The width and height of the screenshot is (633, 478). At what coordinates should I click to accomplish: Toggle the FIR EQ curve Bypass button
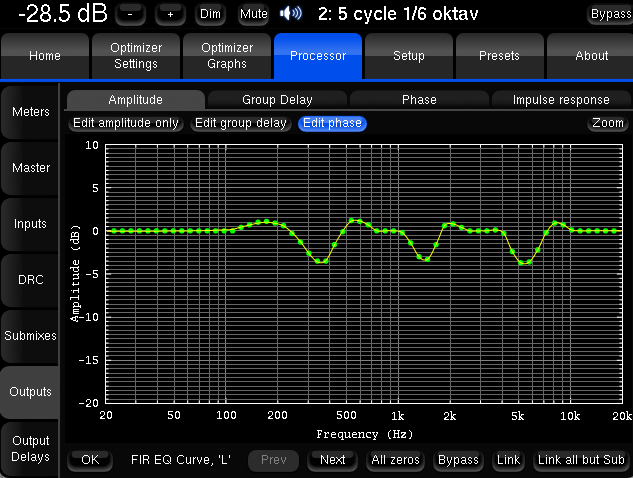(x=458, y=460)
